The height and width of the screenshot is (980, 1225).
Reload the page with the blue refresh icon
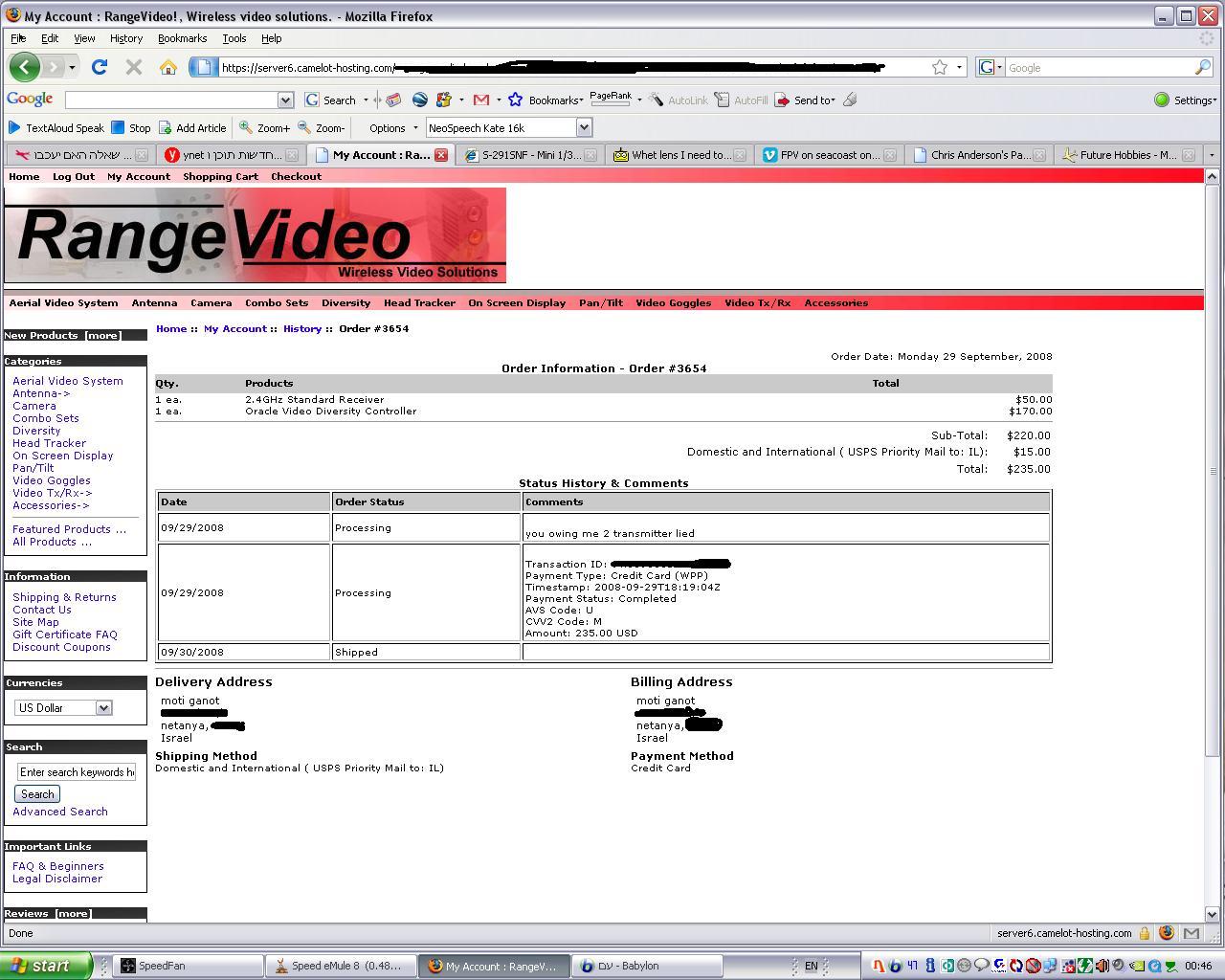(99, 67)
